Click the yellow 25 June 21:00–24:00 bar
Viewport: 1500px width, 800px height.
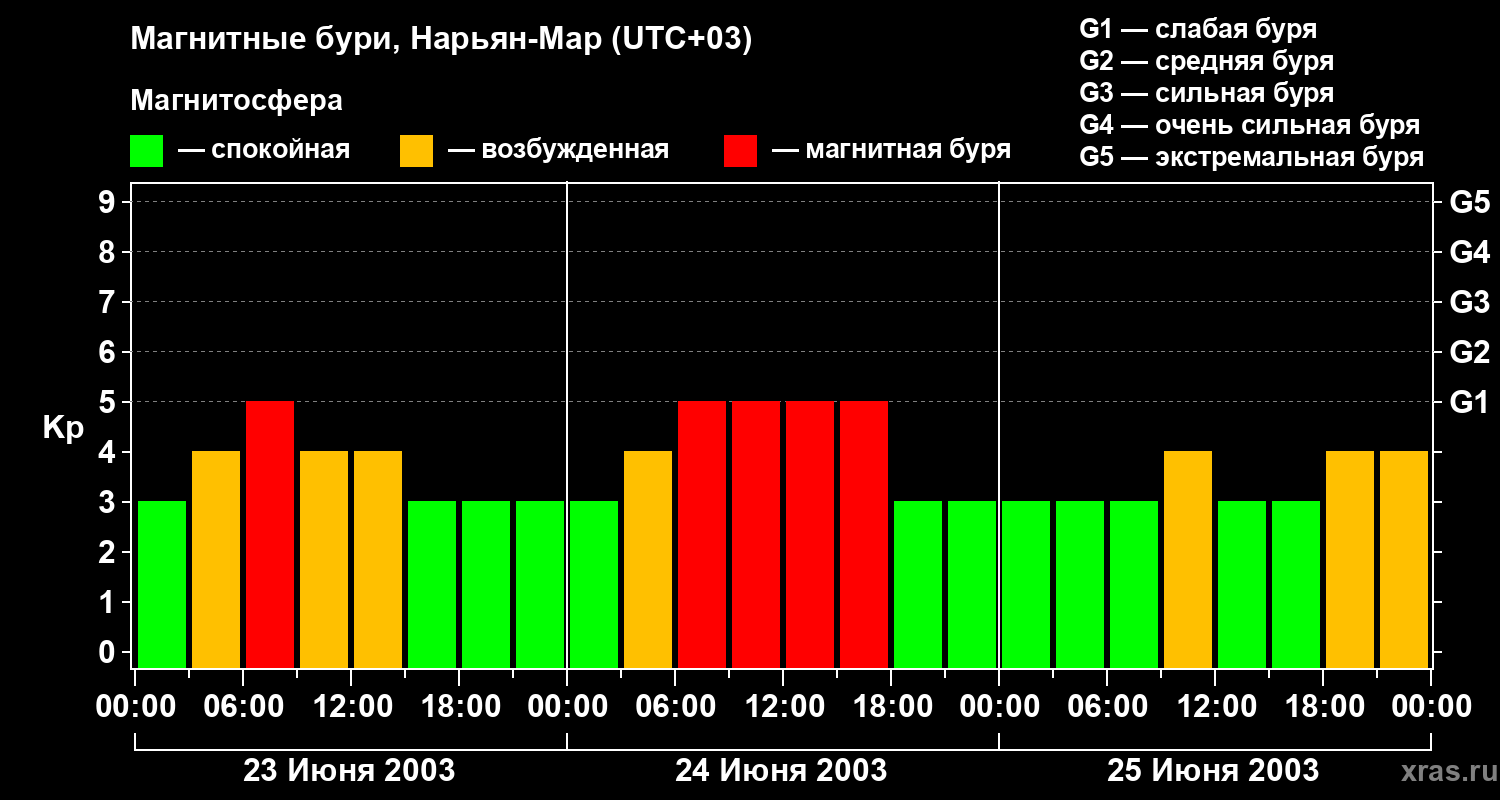pyautogui.click(x=1404, y=559)
